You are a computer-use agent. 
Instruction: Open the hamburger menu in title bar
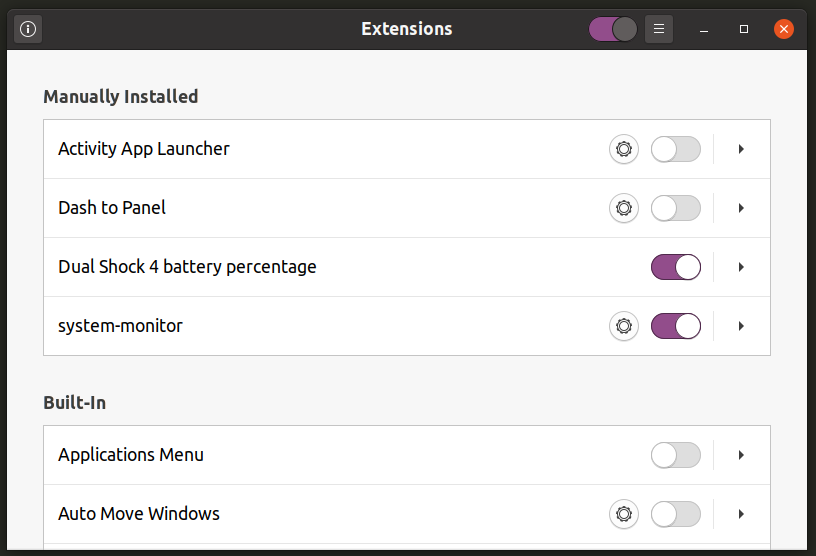(659, 29)
